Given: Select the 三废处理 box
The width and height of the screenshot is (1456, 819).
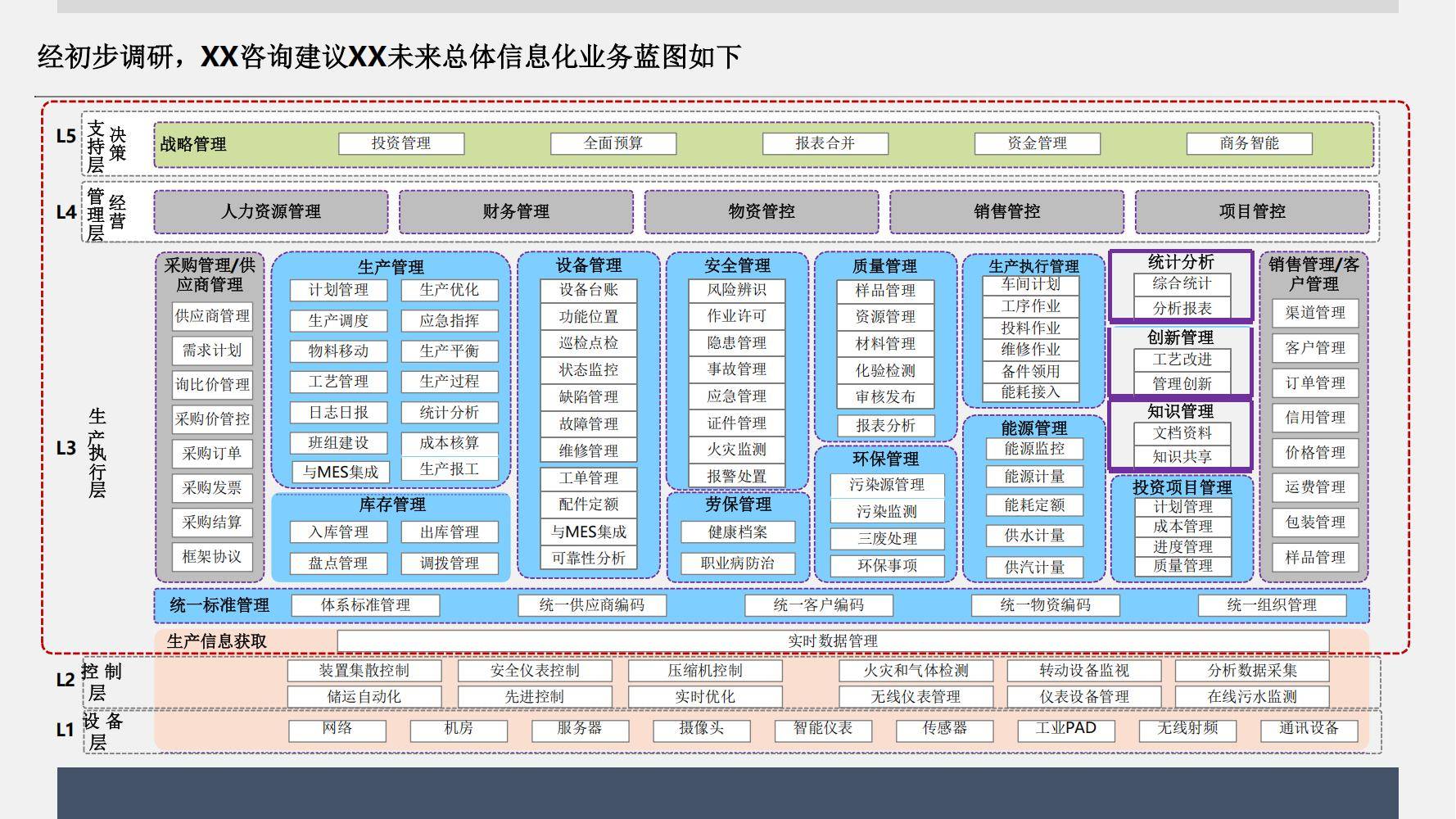Looking at the screenshot, I should [887, 539].
